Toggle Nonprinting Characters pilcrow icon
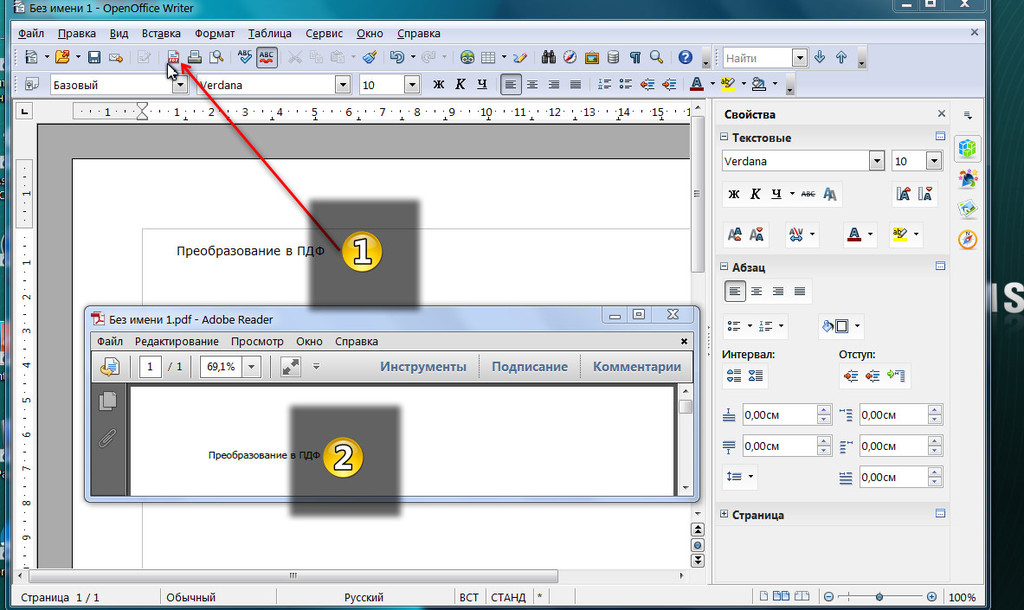The image size is (1024, 610). coord(635,57)
